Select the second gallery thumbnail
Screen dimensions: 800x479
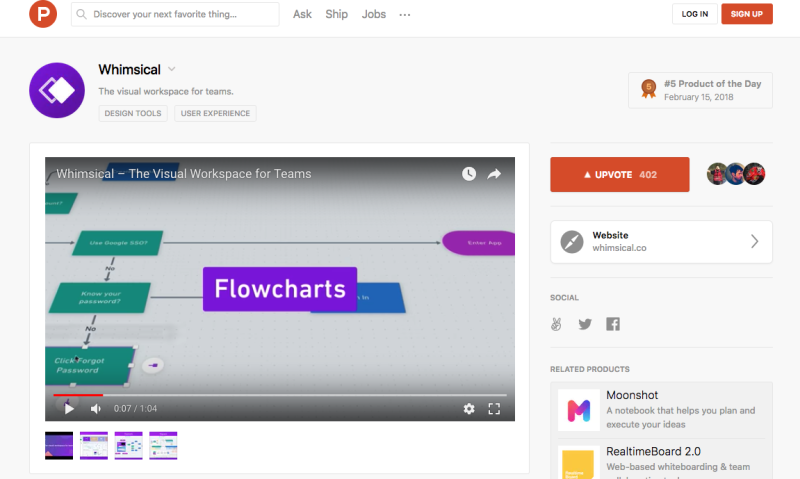click(94, 445)
